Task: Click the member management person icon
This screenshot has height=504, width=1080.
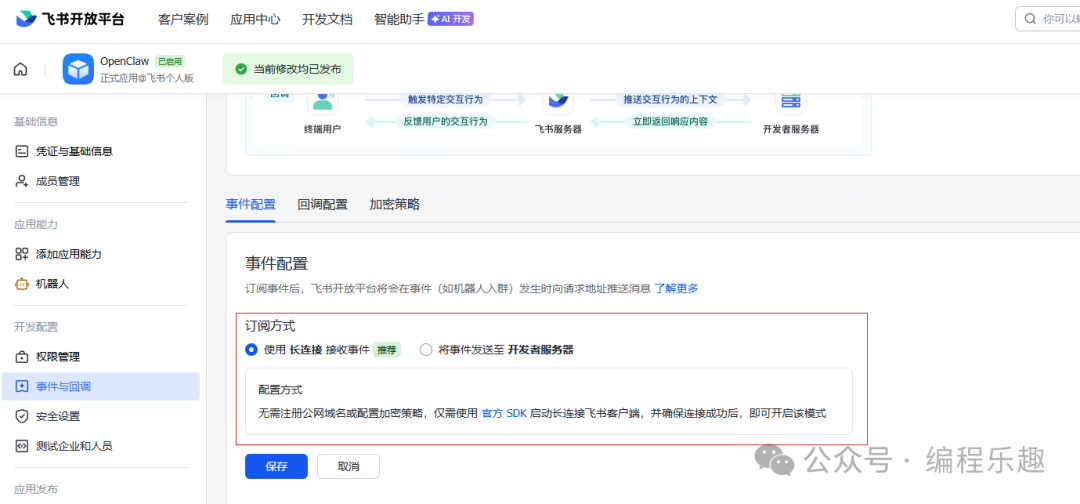Action: click(21, 181)
